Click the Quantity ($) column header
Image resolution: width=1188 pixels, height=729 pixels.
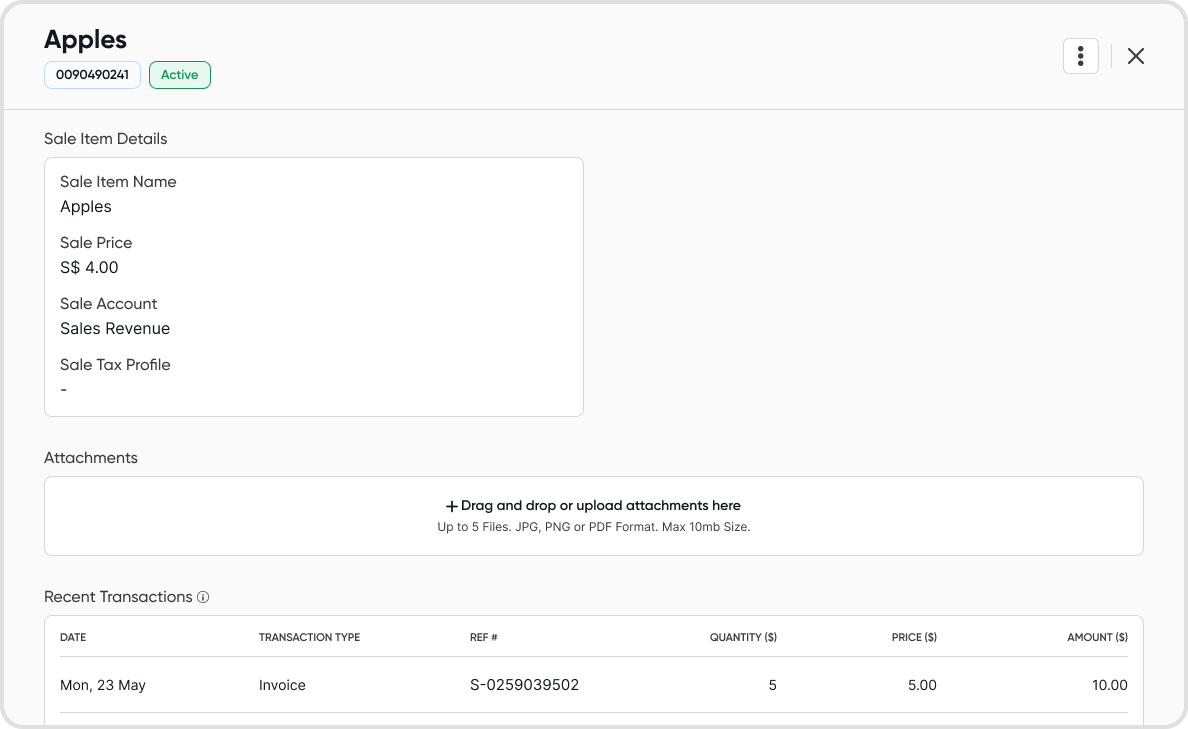743,637
